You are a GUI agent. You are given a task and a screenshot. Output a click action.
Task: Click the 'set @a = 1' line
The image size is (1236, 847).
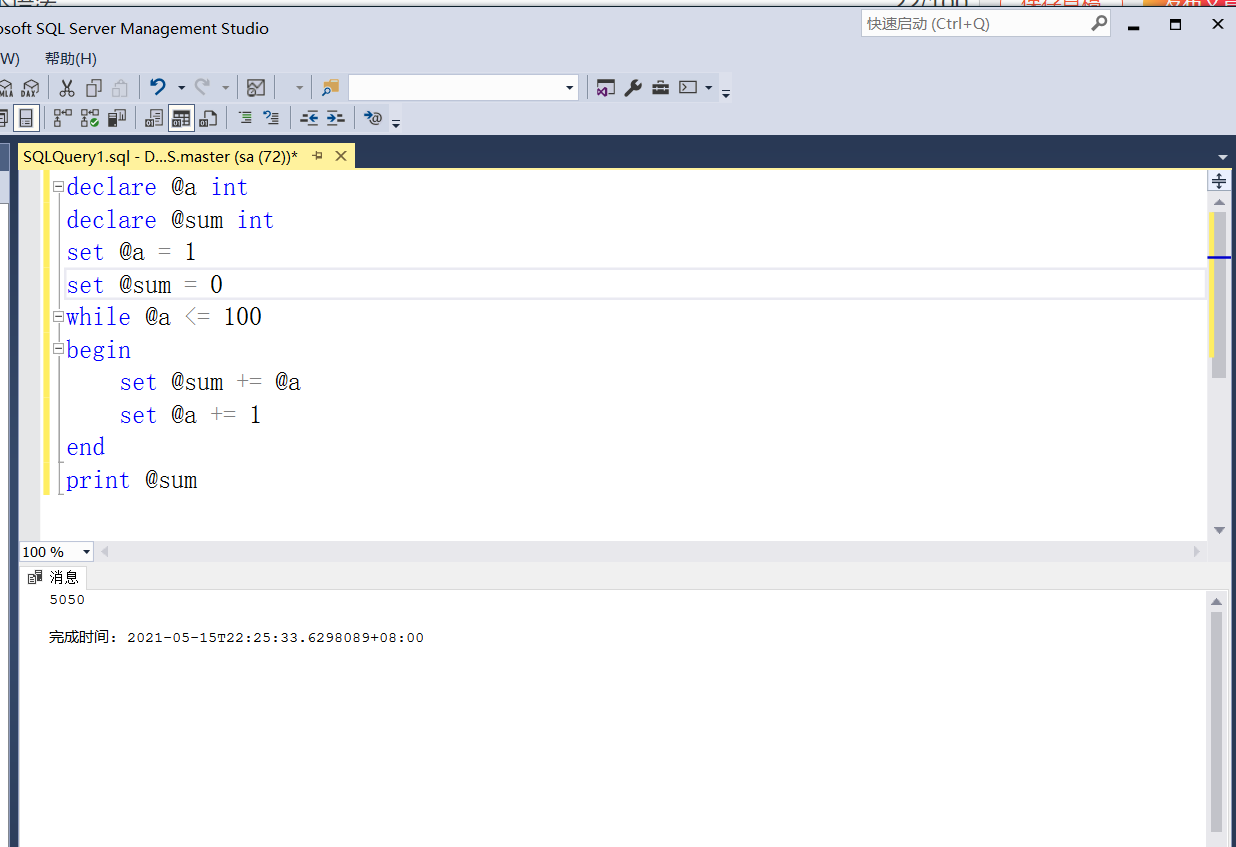(x=131, y=252)
